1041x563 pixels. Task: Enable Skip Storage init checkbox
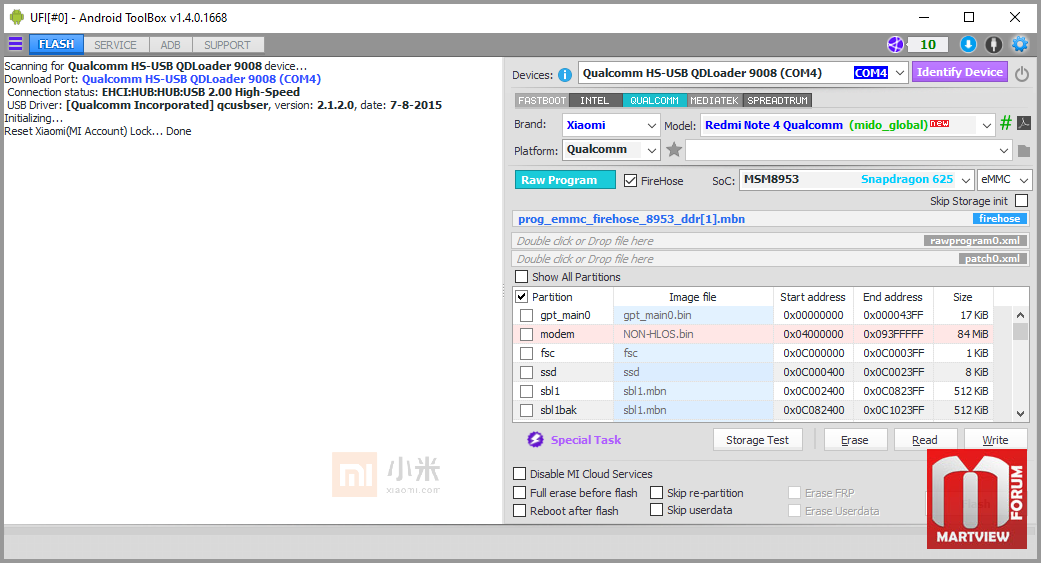(x=1022, y=201)
